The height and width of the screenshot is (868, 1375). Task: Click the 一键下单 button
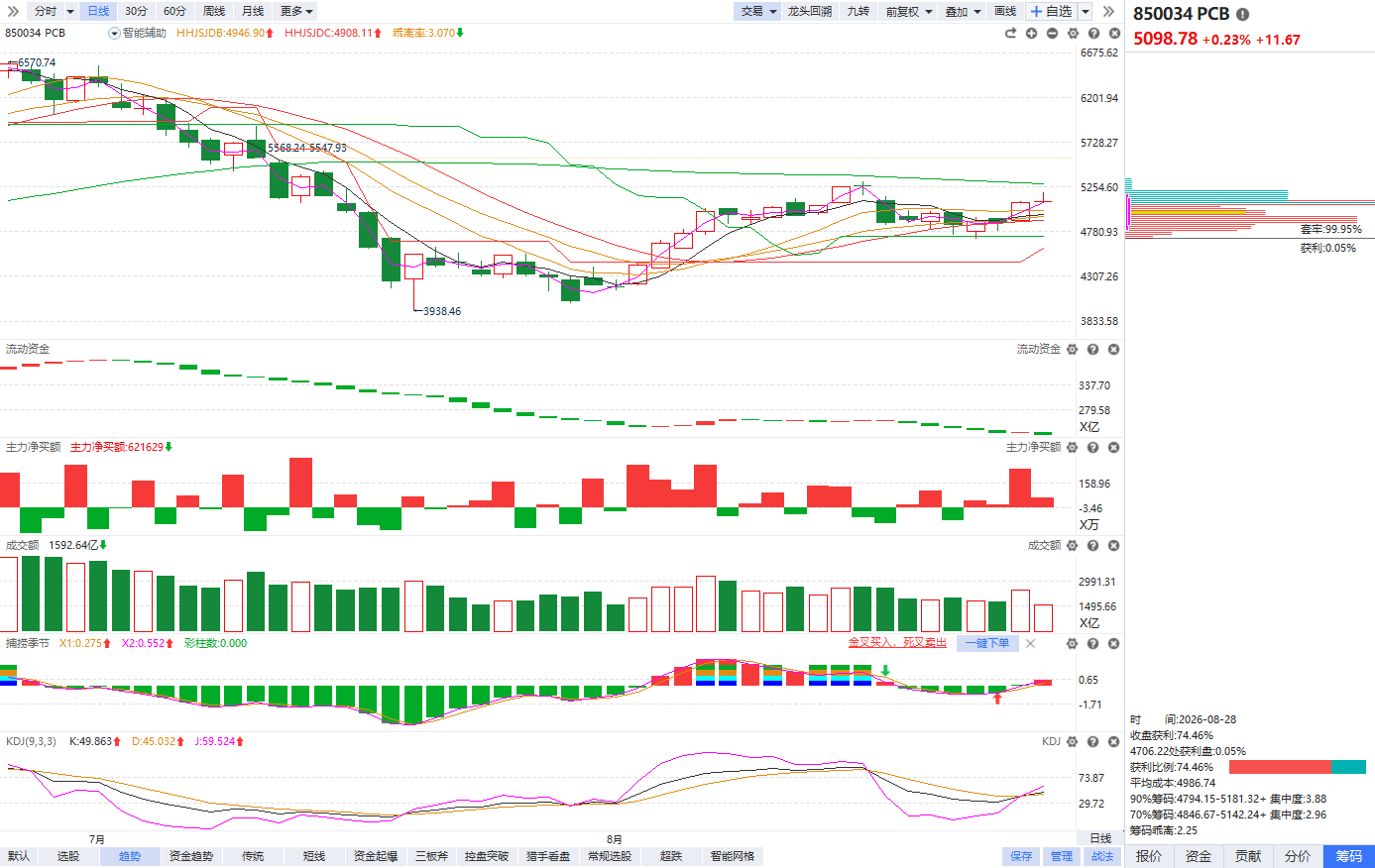[987, 643]
